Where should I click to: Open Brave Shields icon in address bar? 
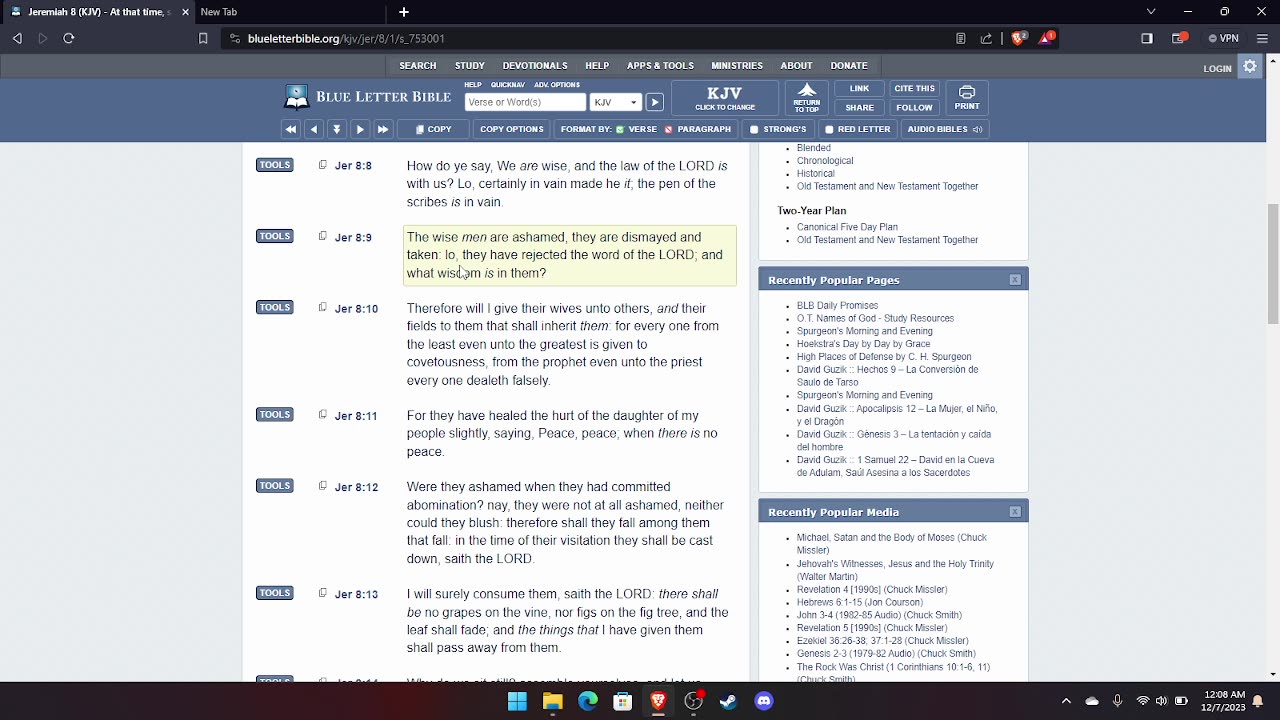tap(1019, 38)
